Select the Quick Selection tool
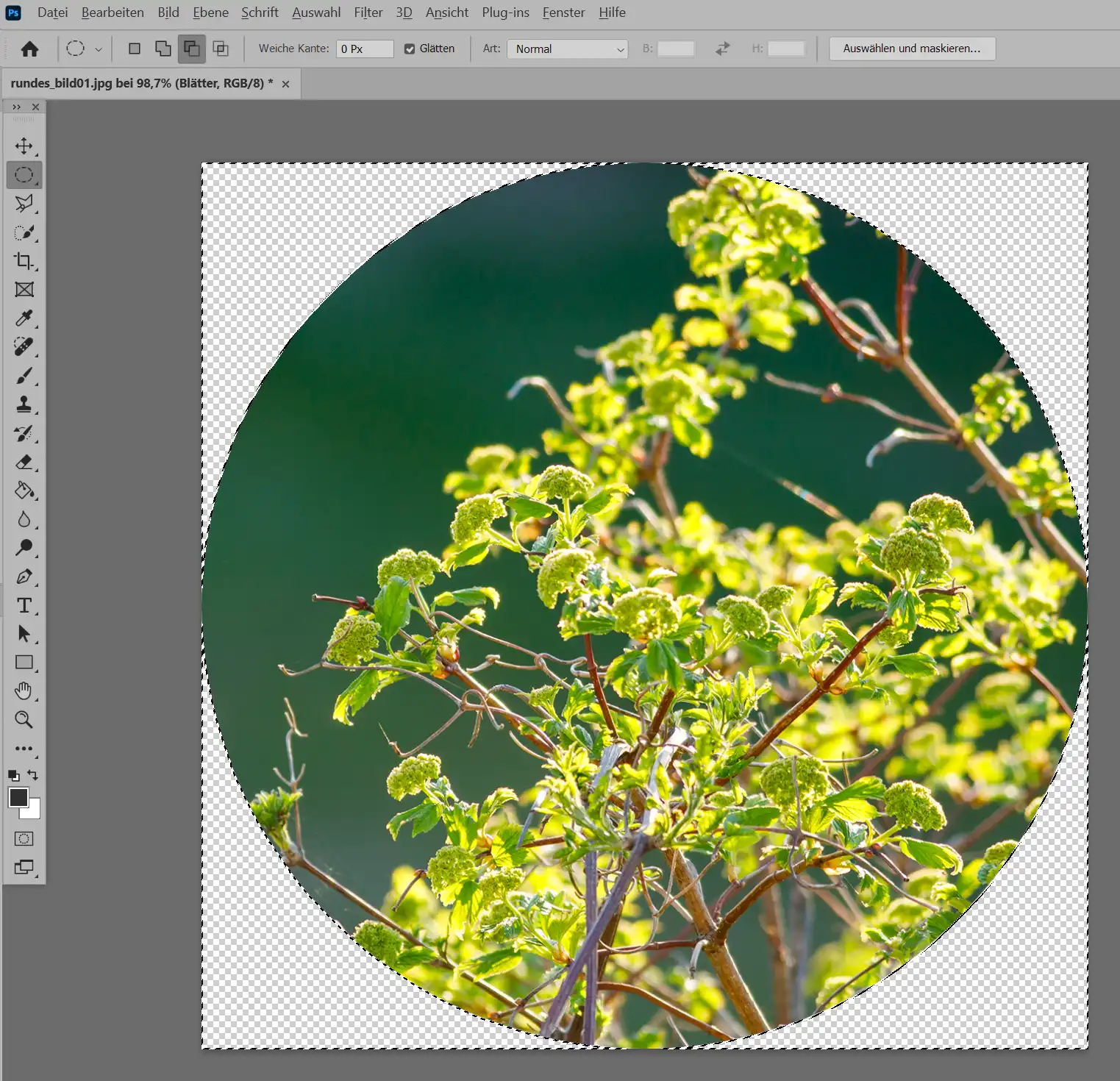The height and width of the screenshot is (1081, 1120). click(x=24, y=232)
